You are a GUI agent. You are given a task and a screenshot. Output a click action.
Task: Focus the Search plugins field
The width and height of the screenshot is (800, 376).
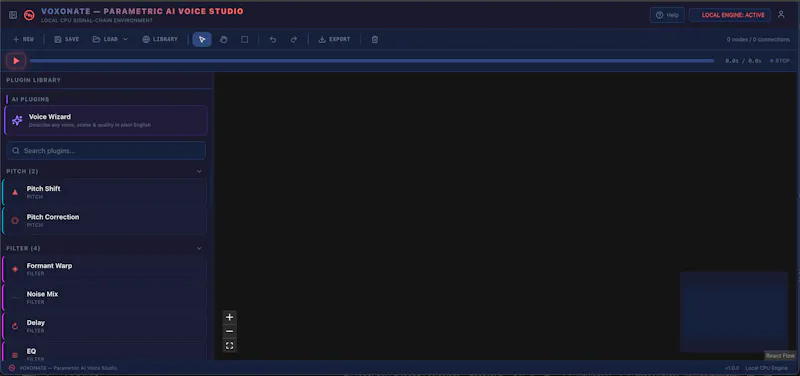point(106,151)
